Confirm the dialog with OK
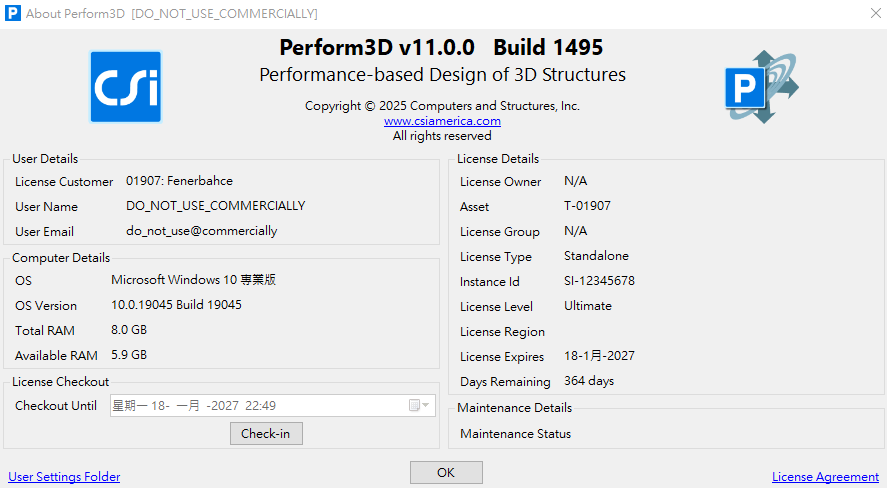This screenshot has width=887, height=488. 446,472
